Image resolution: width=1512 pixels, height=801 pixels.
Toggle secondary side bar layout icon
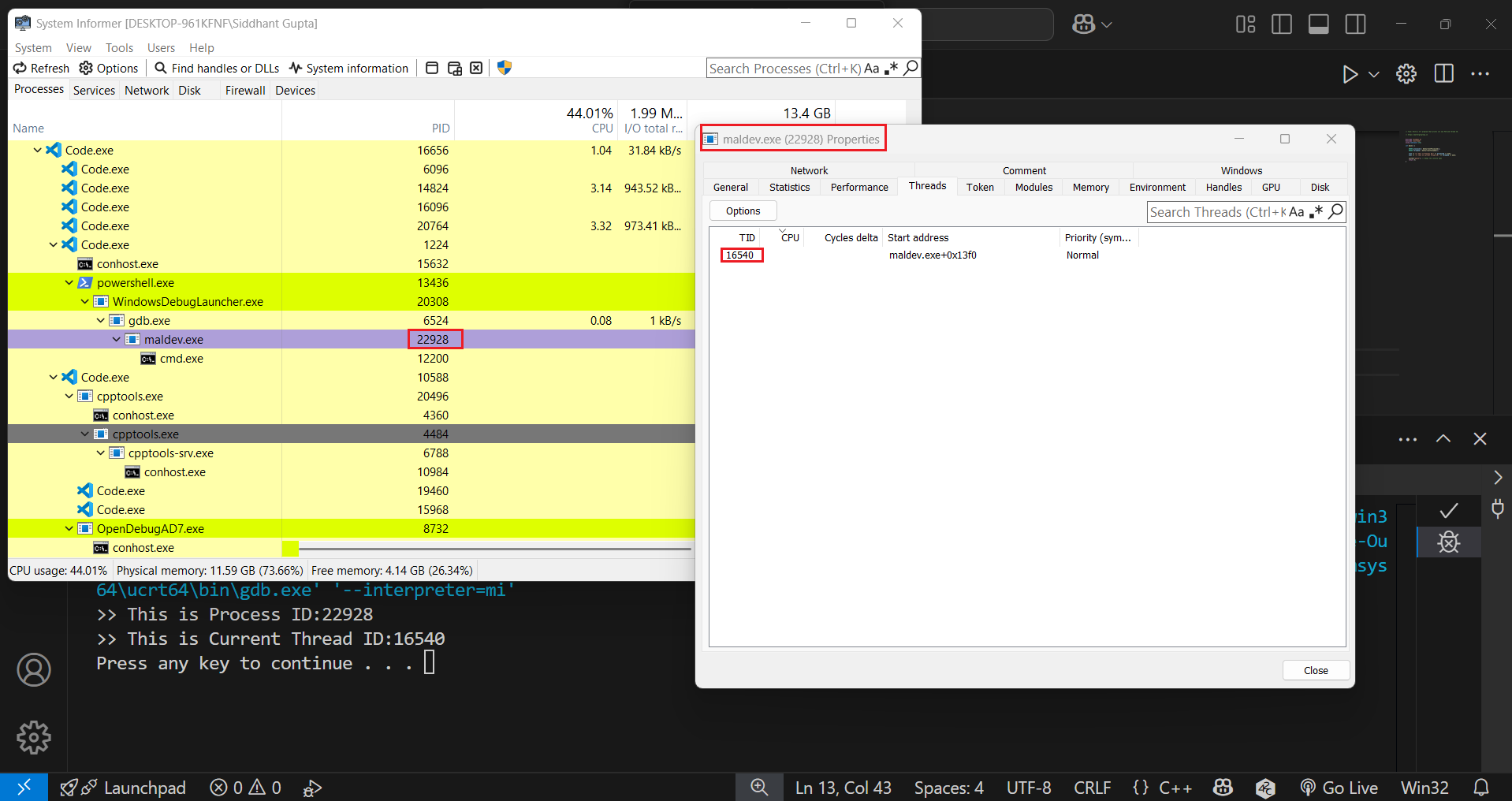(x=1356, y=24)
